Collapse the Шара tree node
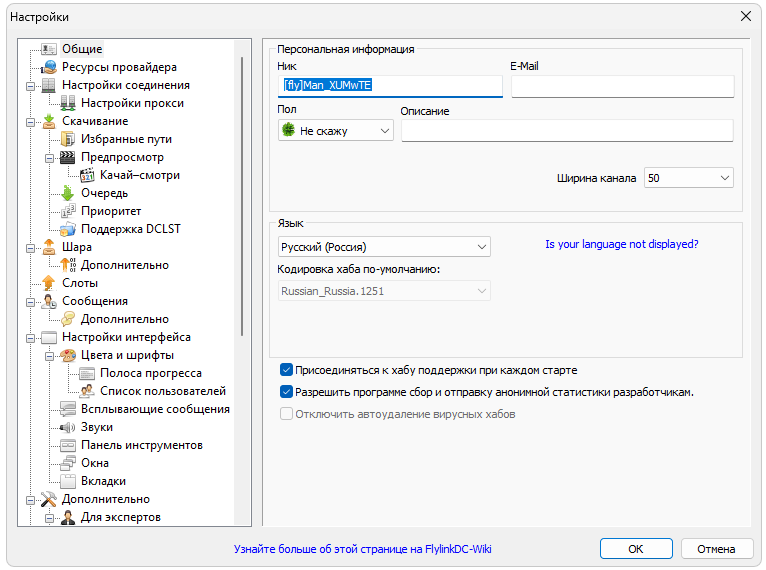766x570 pixels. coord(30,248)
